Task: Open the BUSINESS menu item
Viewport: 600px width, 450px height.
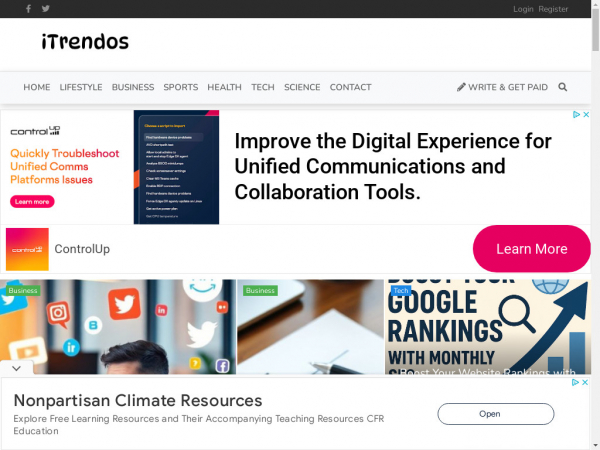Action: point(133,87)
